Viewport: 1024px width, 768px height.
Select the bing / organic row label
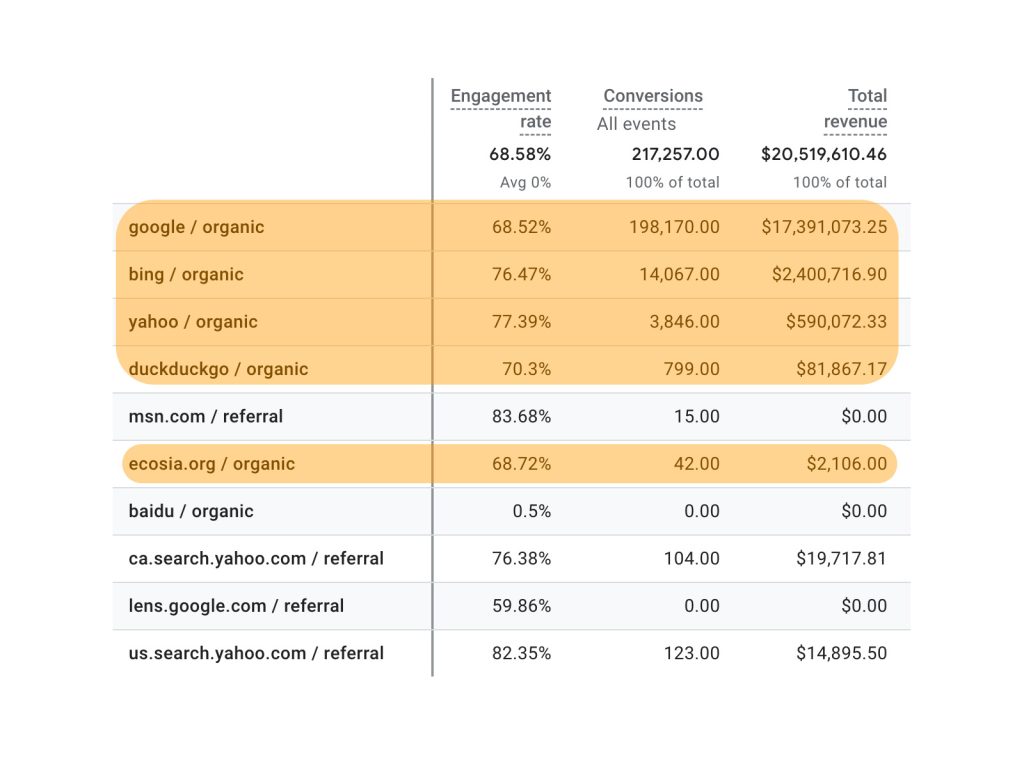(x=186, y=274)
